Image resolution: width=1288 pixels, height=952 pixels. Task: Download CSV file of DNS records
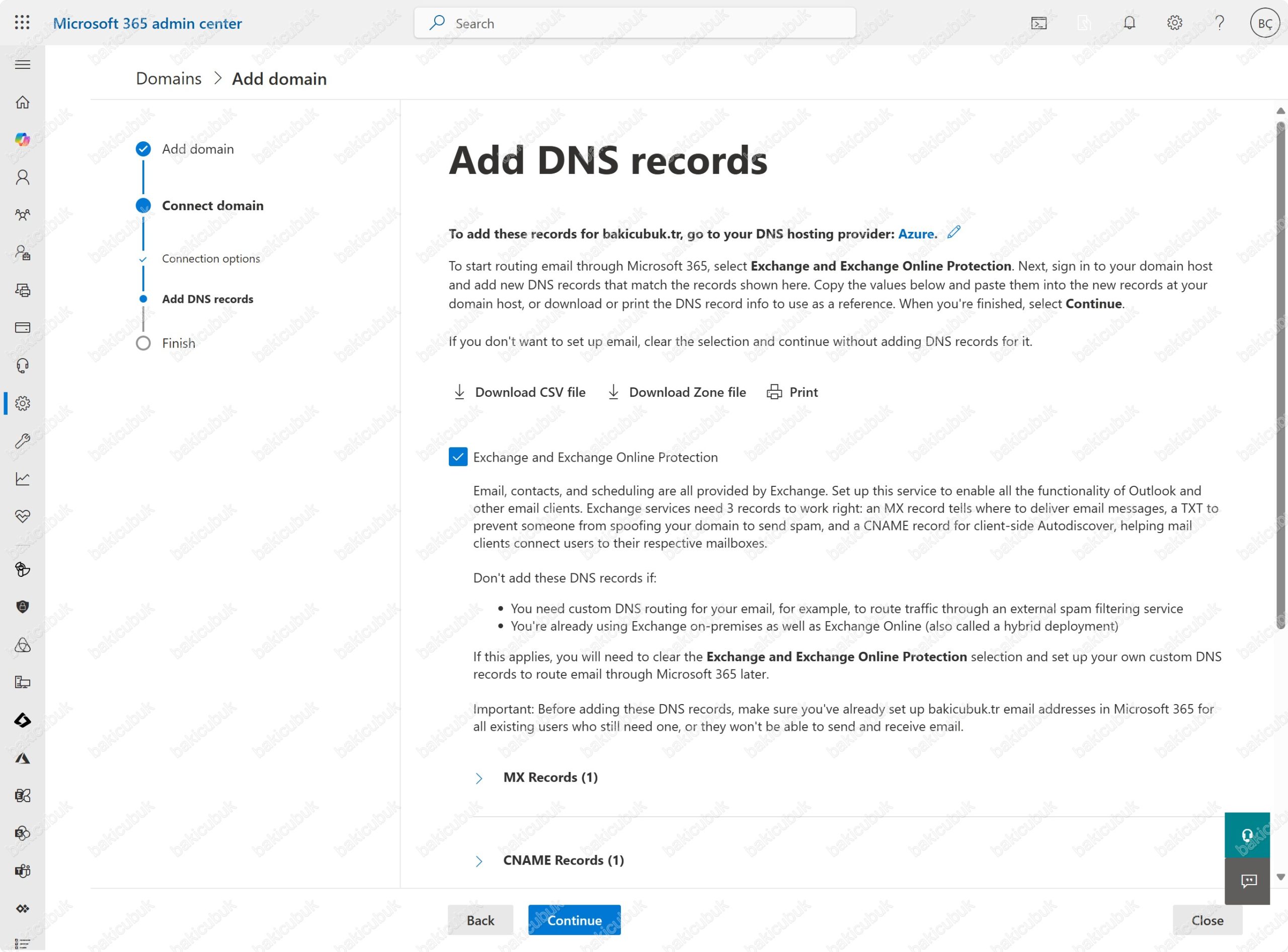tap(519, 392)
